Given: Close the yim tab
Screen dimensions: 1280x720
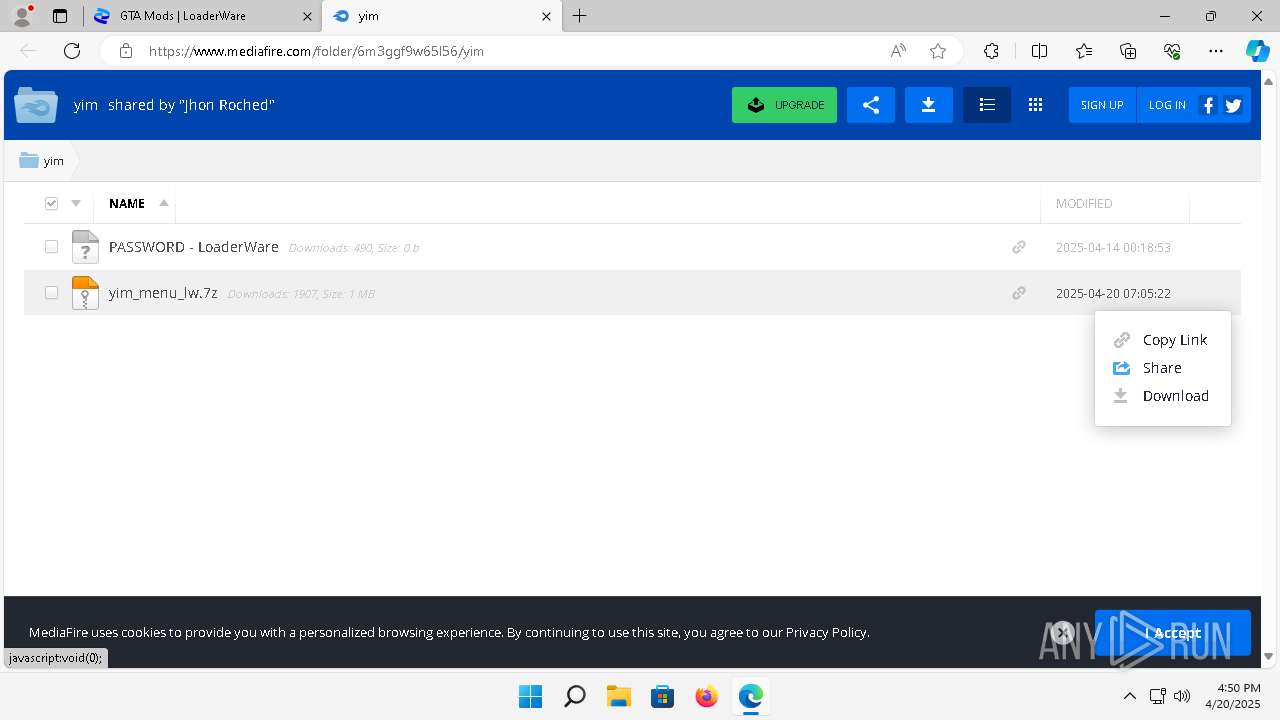Looking at the screenshot, I should point(546,16).
